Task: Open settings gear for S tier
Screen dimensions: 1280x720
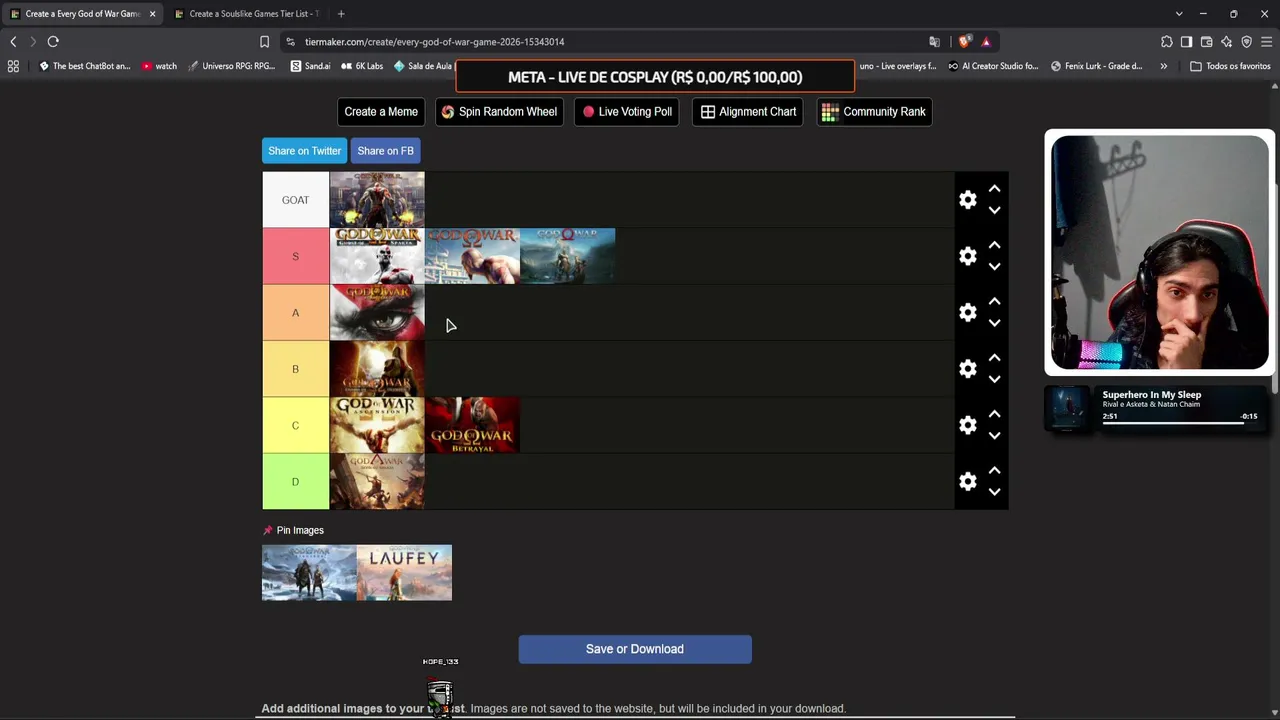Action: 967,256
